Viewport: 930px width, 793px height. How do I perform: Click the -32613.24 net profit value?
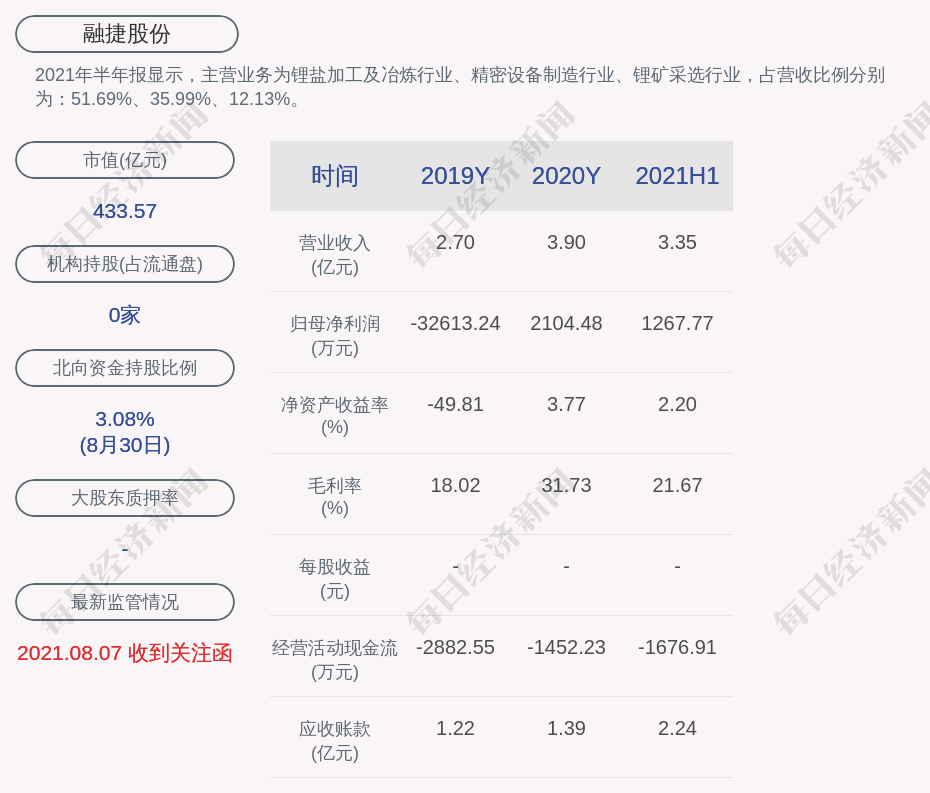[x=455, y=323]
